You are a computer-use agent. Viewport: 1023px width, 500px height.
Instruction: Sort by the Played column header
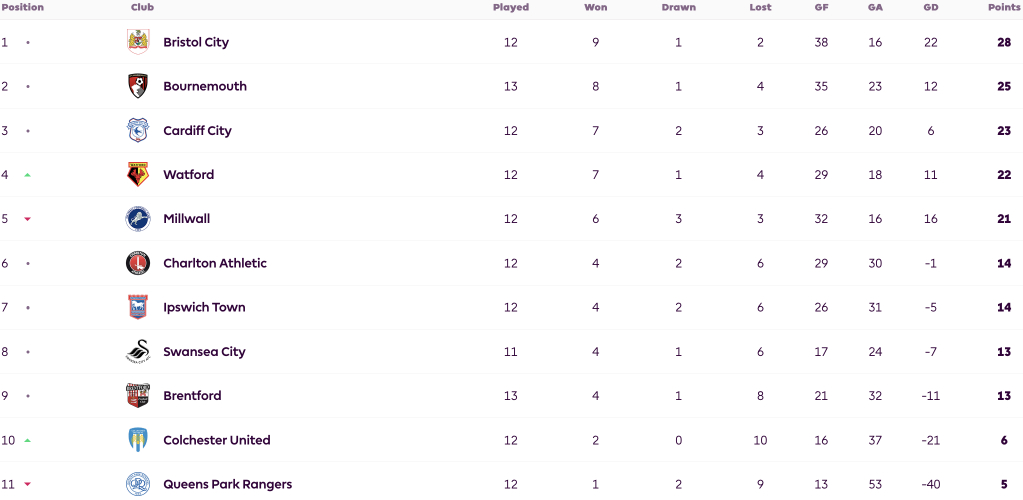point(511,7)
